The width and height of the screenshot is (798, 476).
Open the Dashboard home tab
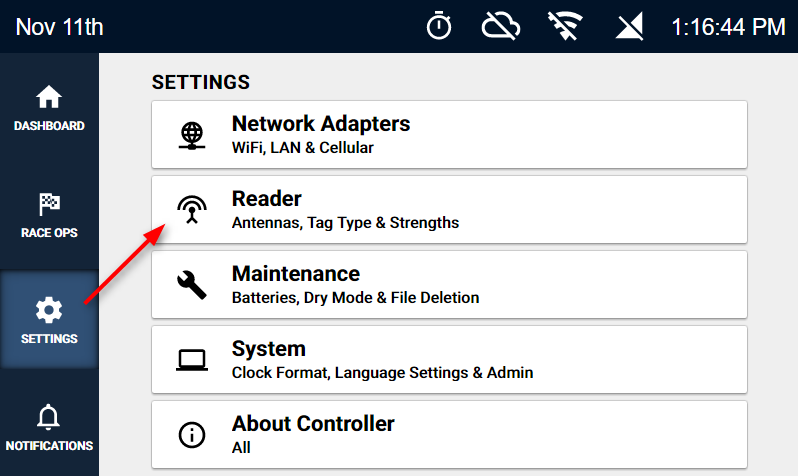point(49,108)
